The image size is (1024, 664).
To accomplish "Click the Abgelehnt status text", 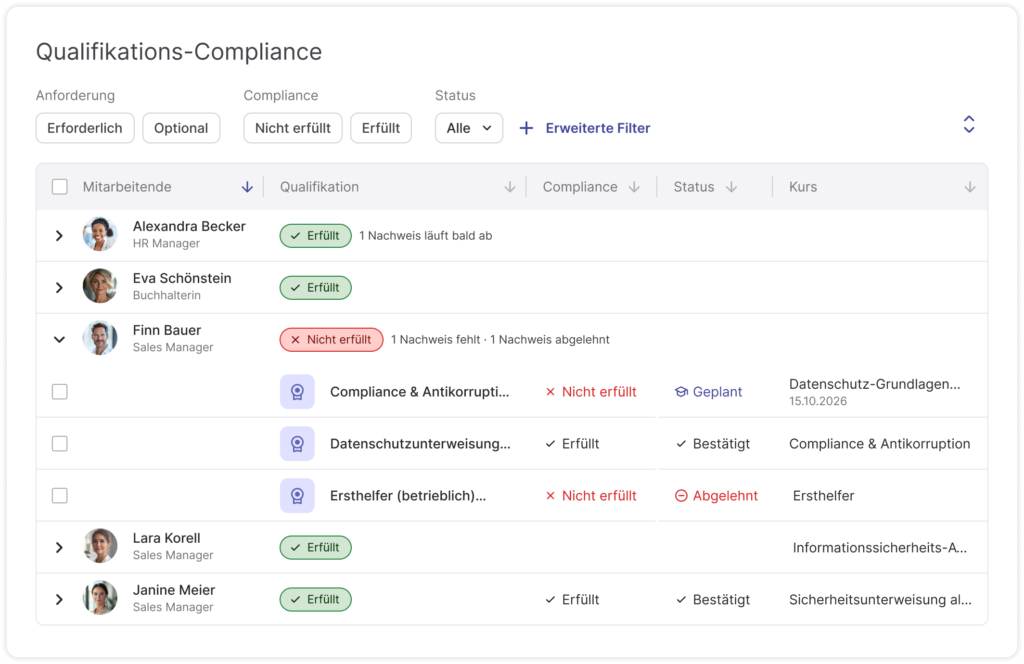I will coord(725,496).
